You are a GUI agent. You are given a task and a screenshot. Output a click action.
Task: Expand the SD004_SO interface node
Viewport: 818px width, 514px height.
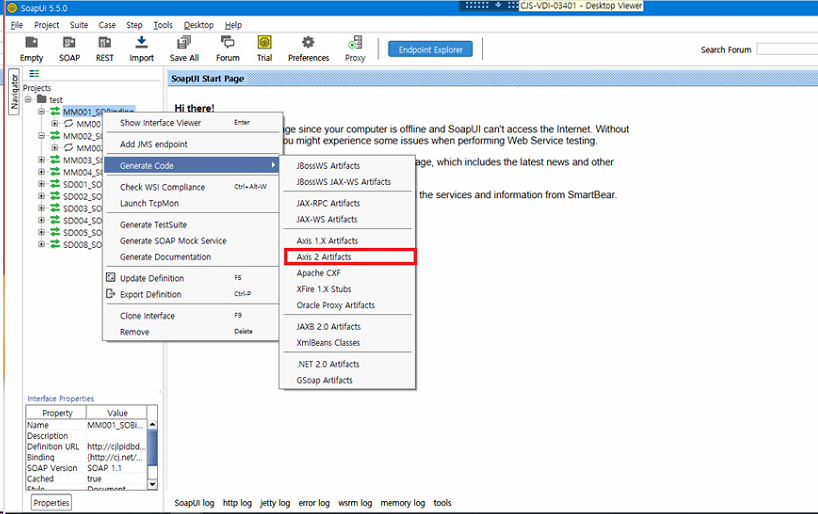tap(41, 220)
